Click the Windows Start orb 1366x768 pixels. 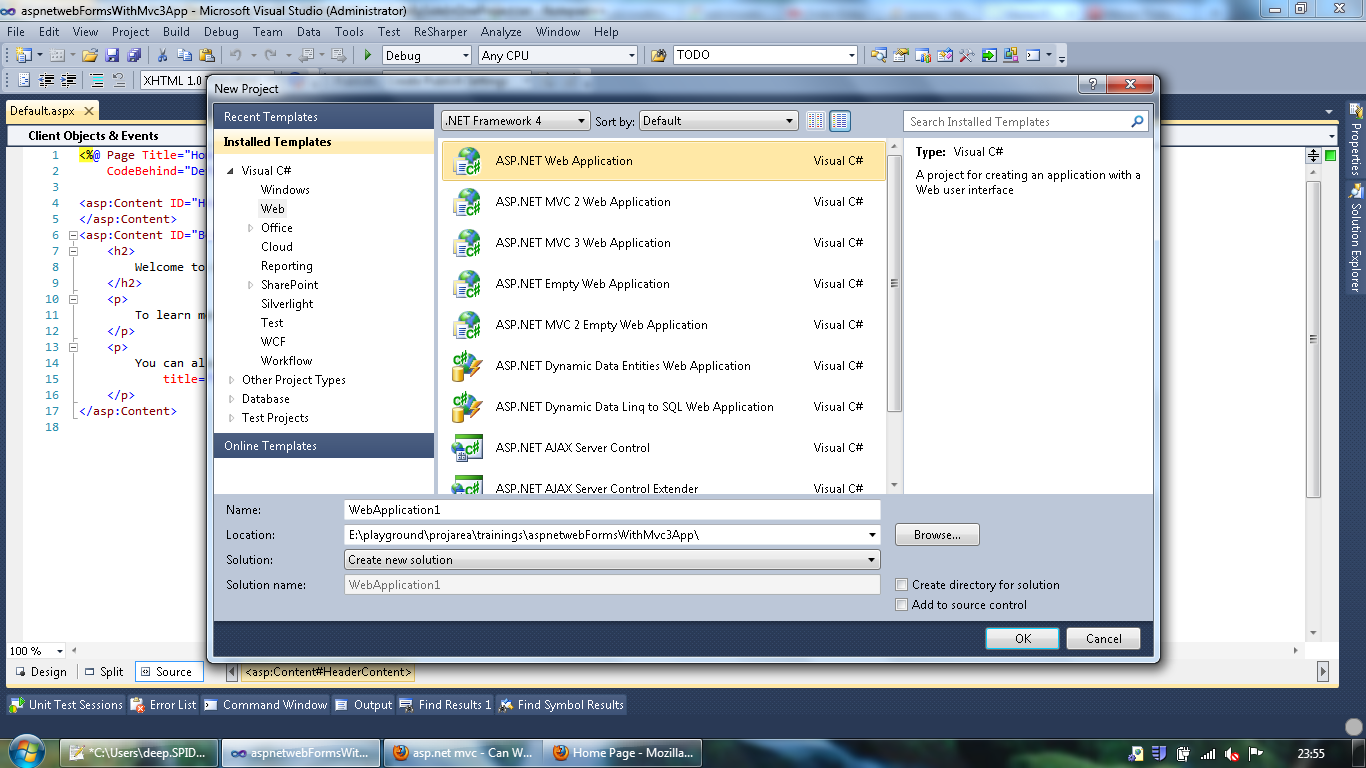pos(27,751)
